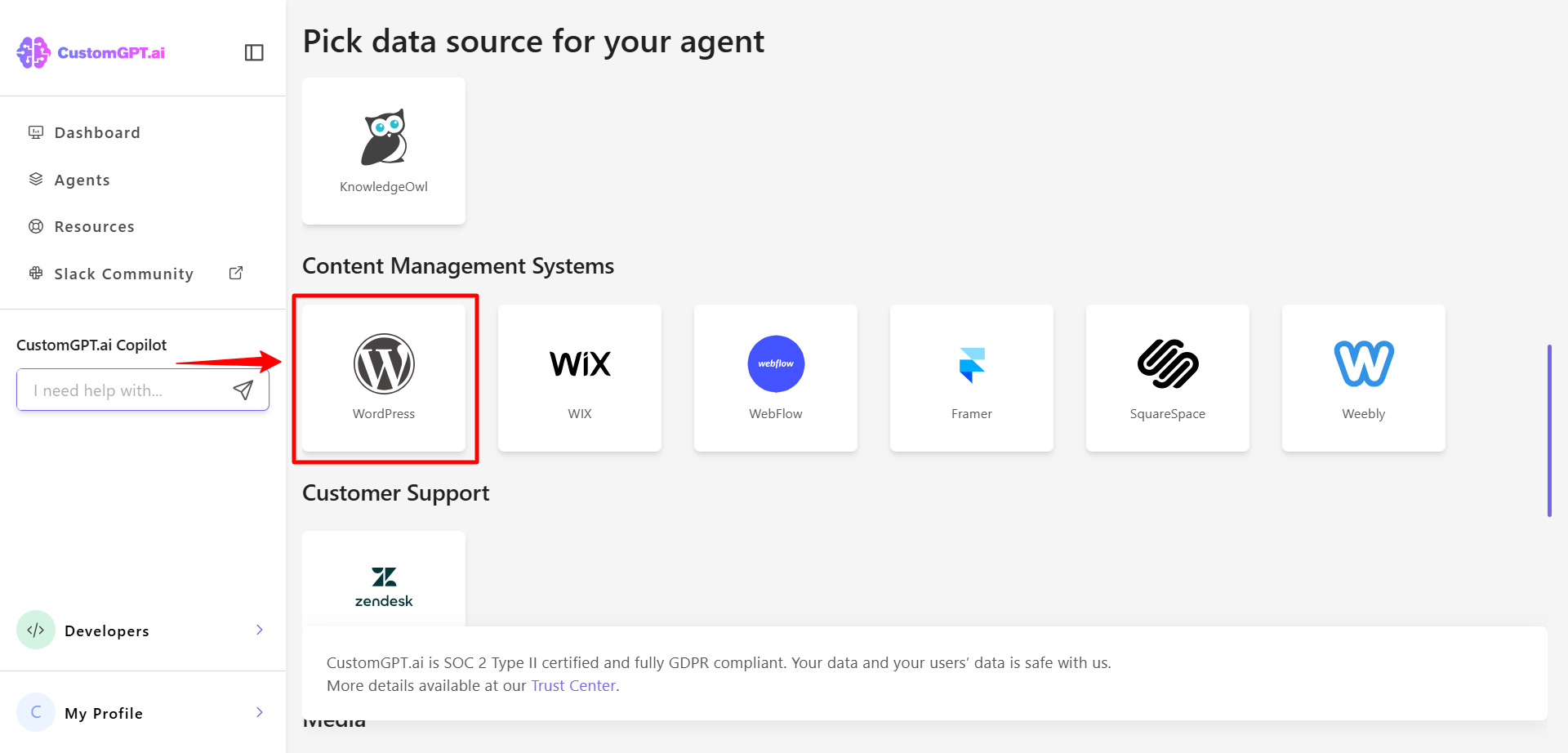The width and height of the screenshot is (1568, 753).
Task: Select the 'SquareSpace' card label
Action: point(1168,414)
